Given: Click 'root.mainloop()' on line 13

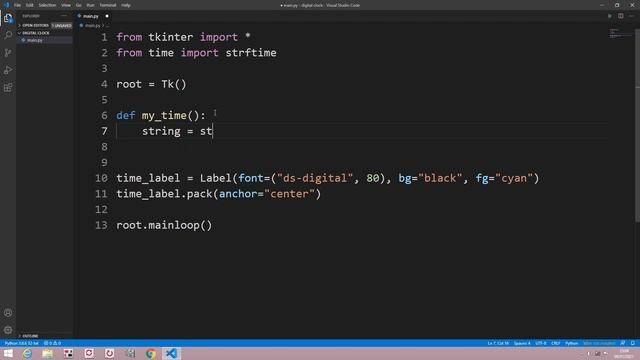Looking at the screenshot, I should pos(164,225).
